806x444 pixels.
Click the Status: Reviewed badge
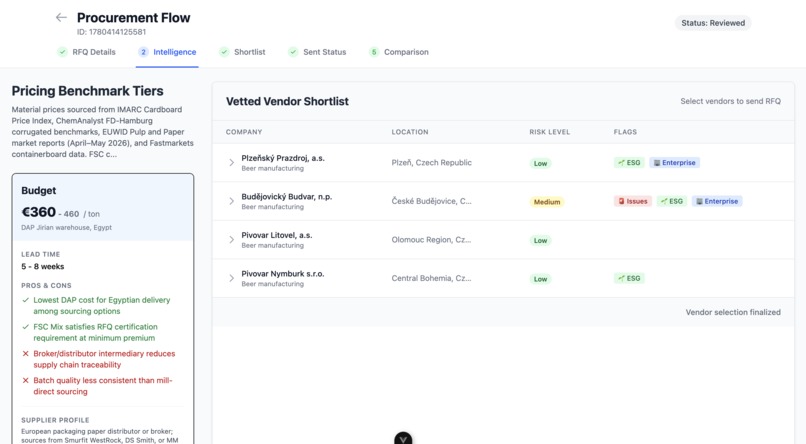pyautogui.click(x=713, y=23)
